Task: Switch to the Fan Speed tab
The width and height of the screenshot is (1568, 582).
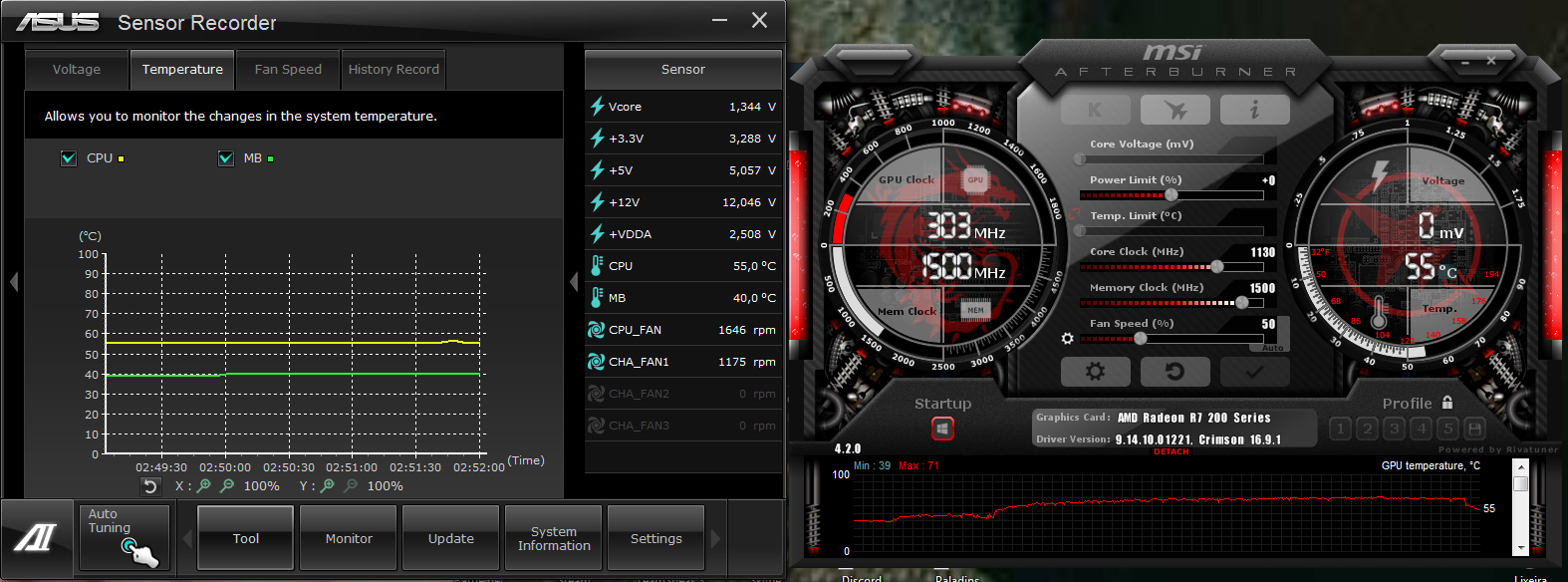Action: click(288, 70)
